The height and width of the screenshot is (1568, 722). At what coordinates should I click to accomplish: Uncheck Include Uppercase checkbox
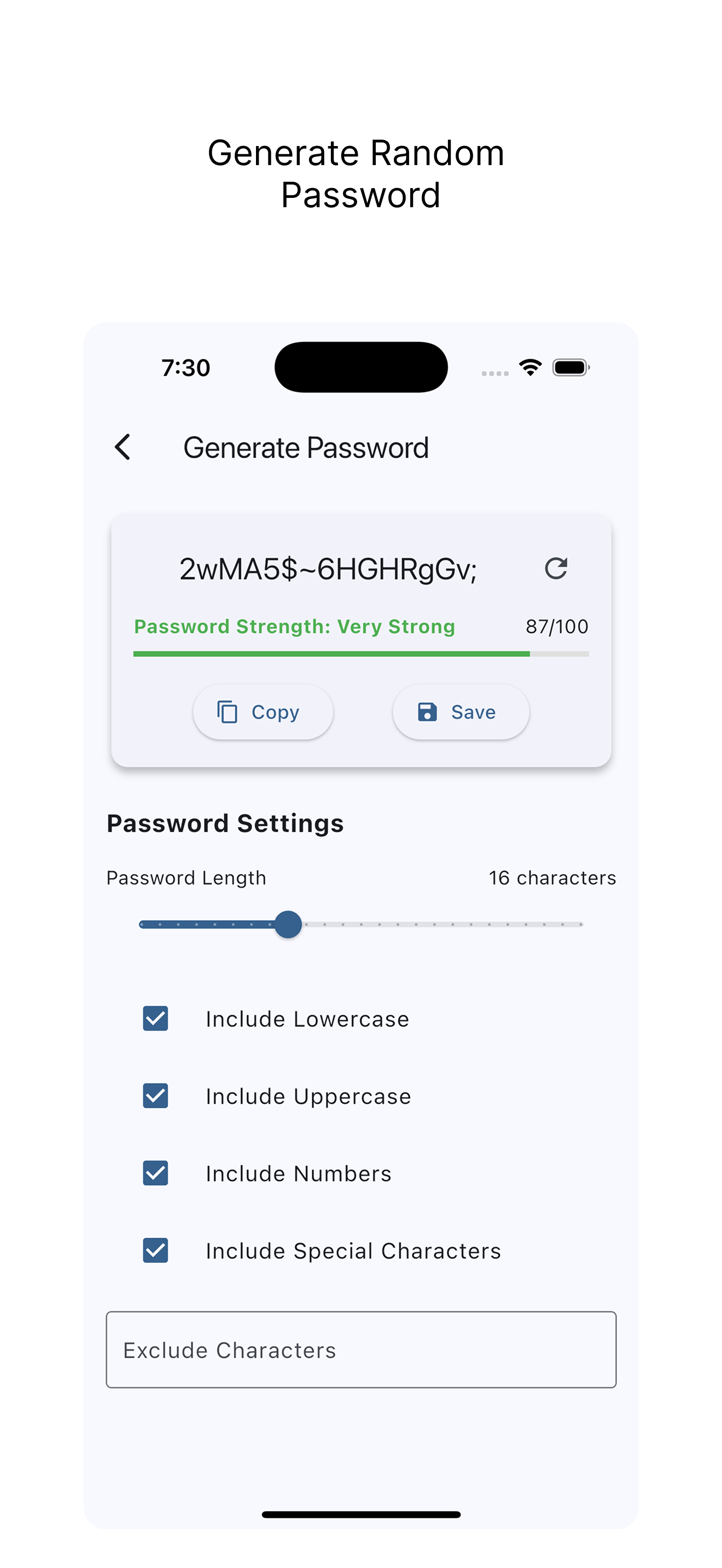click(x=155, y=1096)
